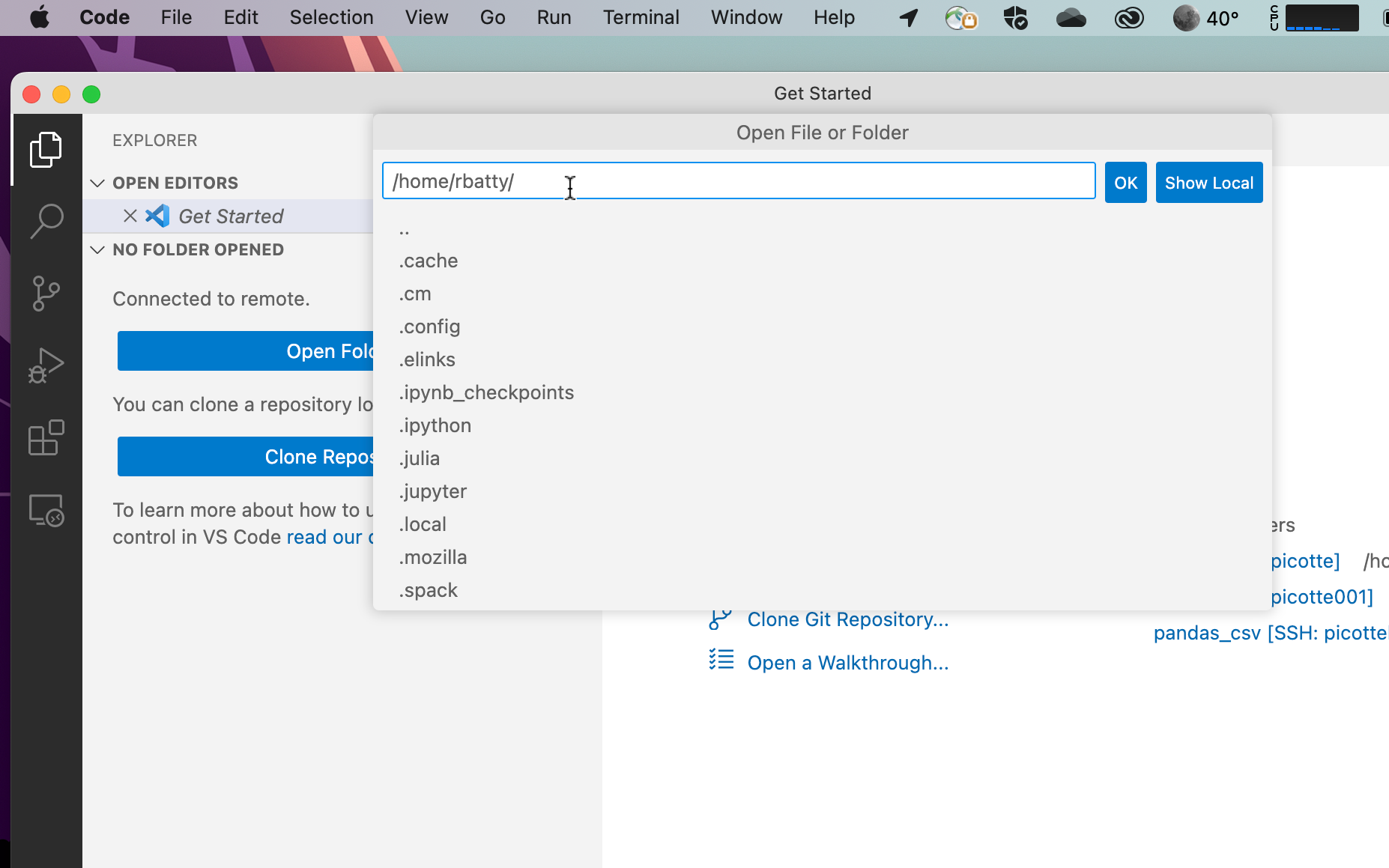This screenshot has width=1389, height=868.
Task: Select the '..' parent directory entry
Action: (x=822, y=228)
